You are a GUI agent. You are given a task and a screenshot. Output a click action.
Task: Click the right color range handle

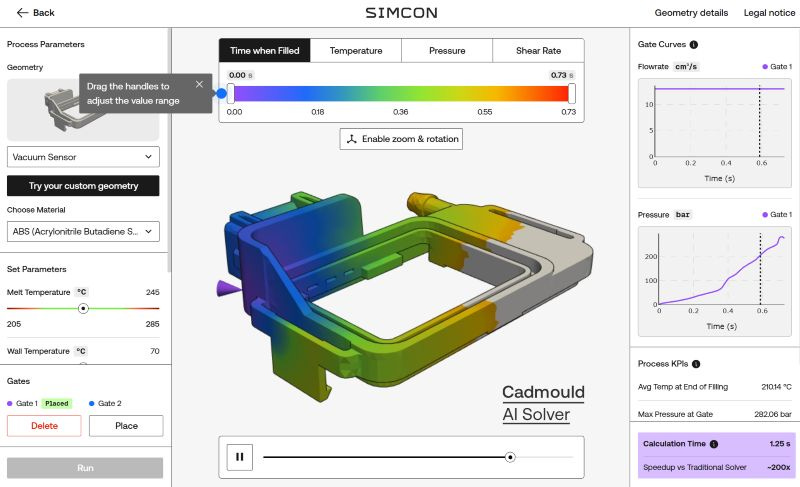(571, 93)
